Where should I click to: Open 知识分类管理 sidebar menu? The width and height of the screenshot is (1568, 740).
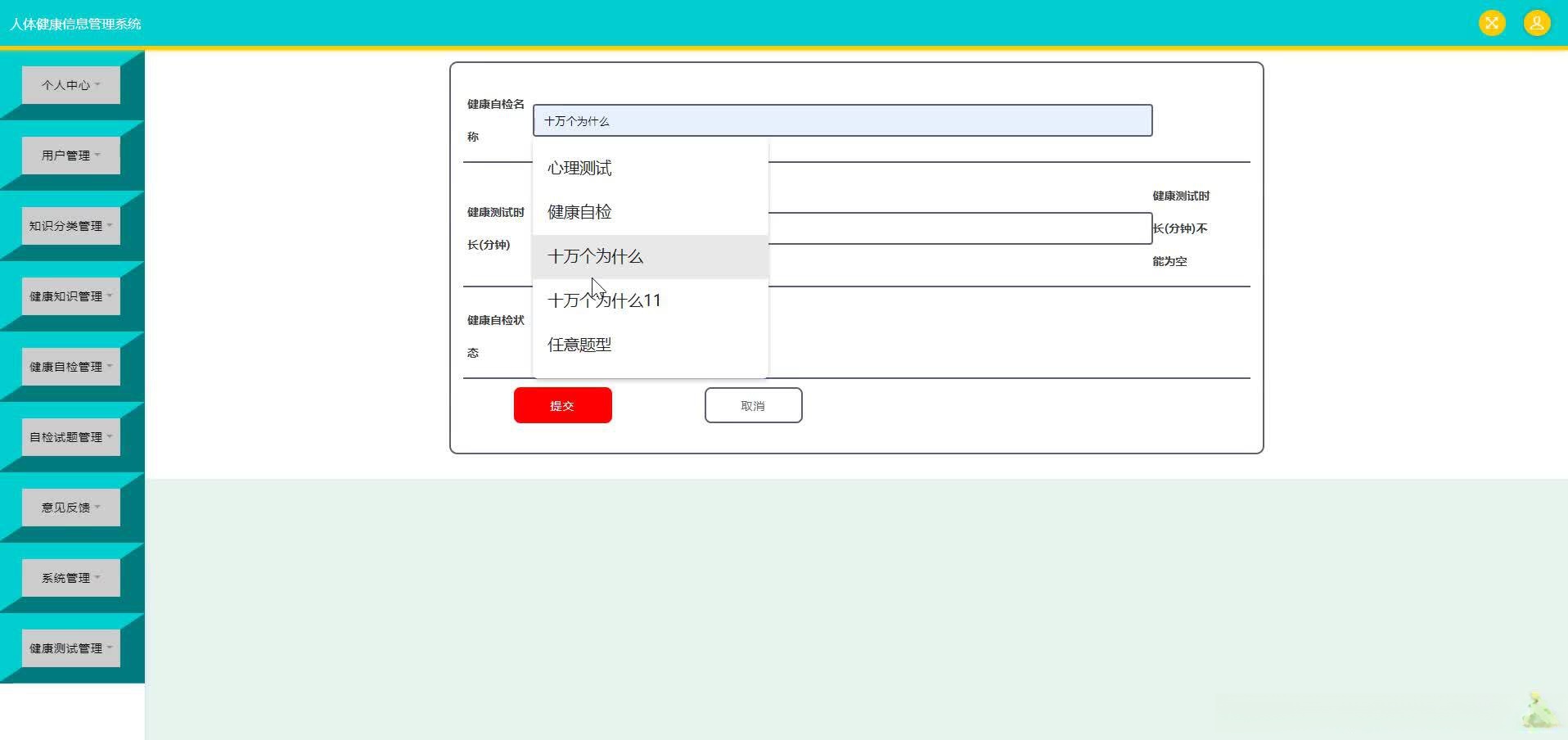pos(71,226)
